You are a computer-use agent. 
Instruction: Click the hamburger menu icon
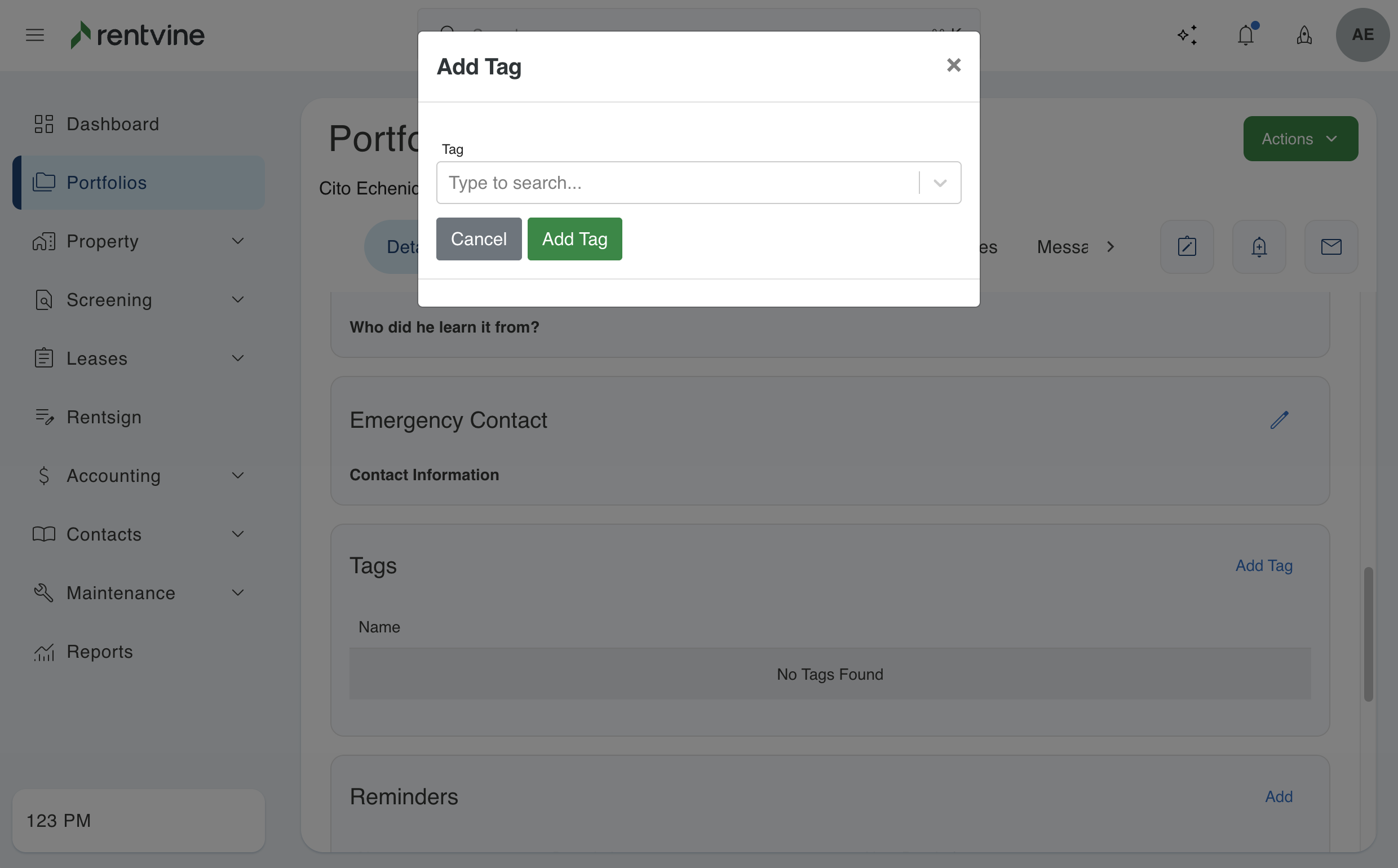[x=35, y=35]
